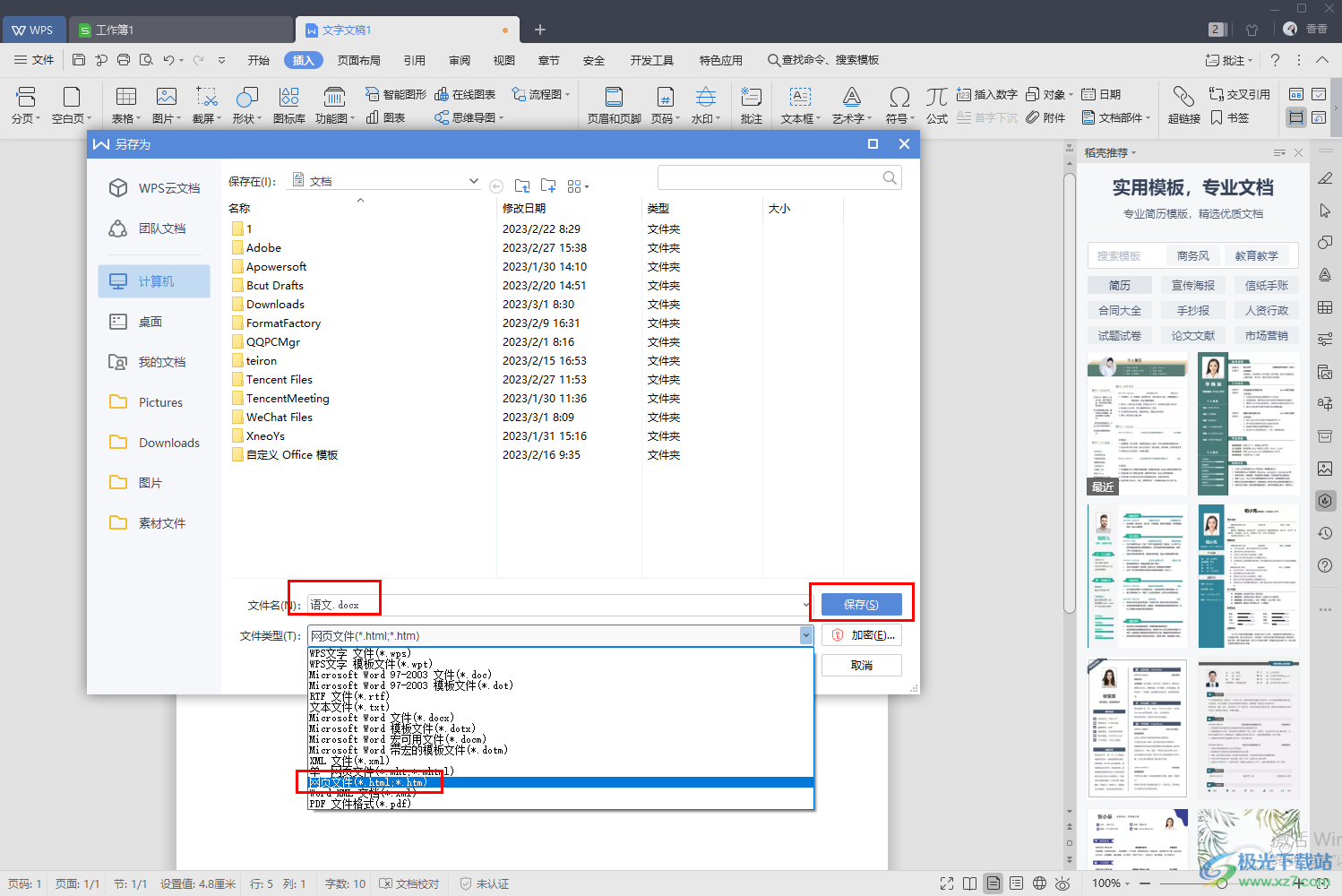Click undo in quick access toolbar
Screen dimensions: 1342x896
168,60
